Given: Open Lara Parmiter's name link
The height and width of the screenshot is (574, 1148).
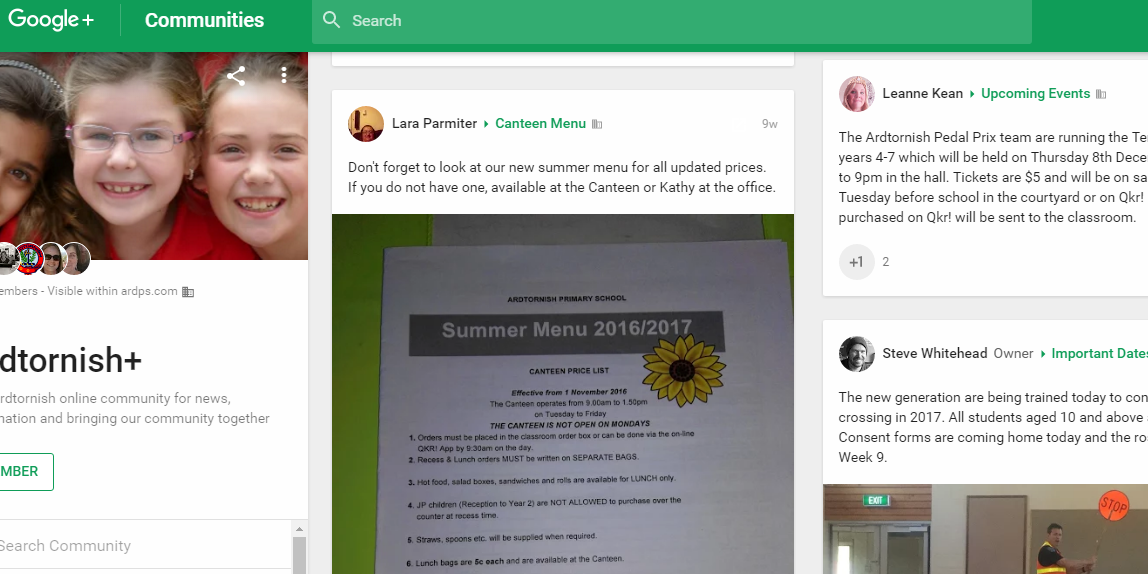Looking at the screenshot, I should coord(434,124).
